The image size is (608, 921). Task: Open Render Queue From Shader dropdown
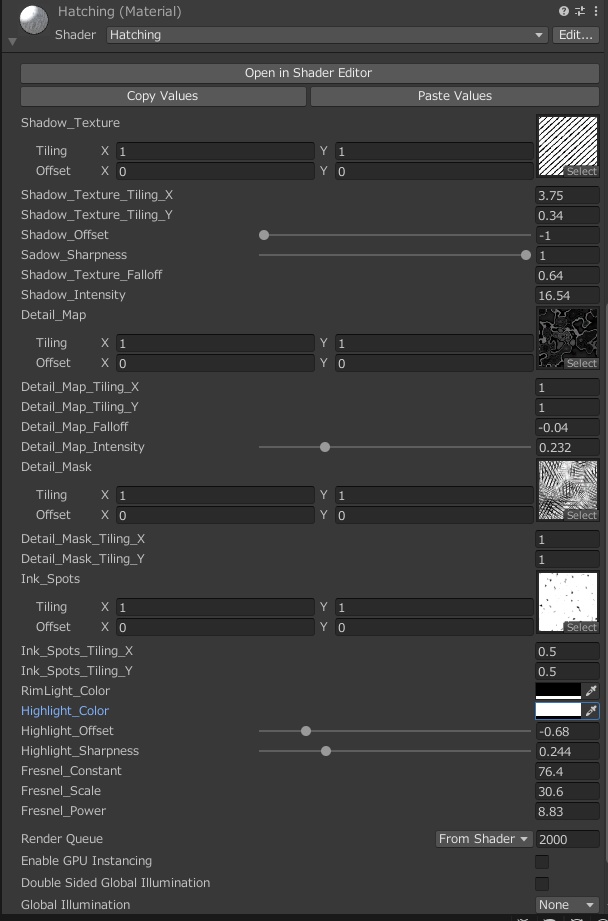click(483, 839)
